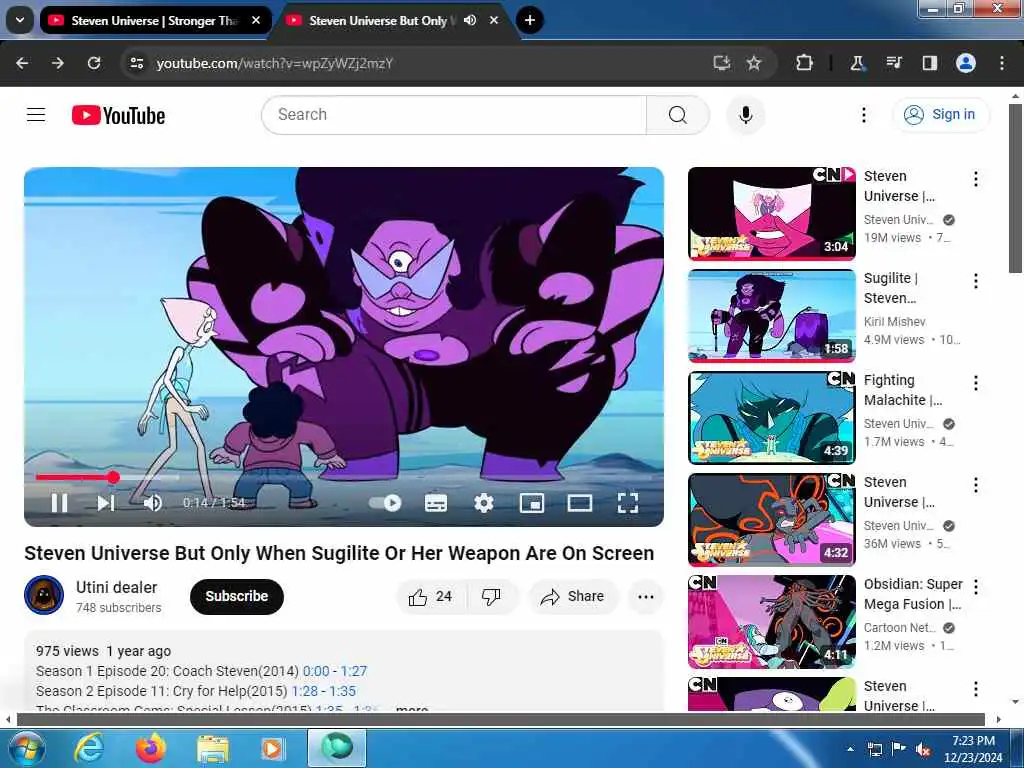Screen dimensions: 1024x768
Task: Launch Firefox from taskbar
Action: coord(151,748)
